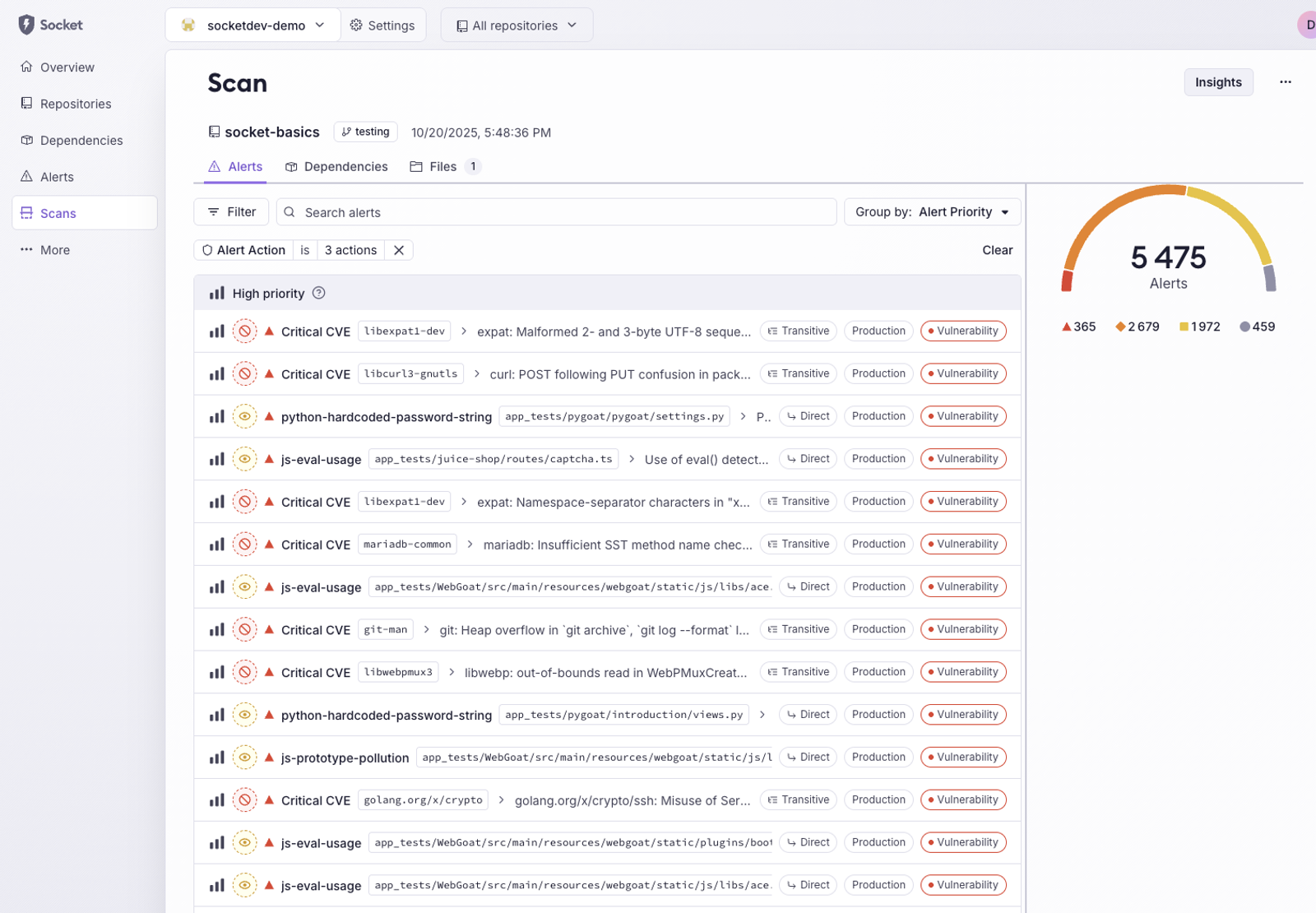Click the monitor eye icon in the plugins/boot row

point(244,843)
